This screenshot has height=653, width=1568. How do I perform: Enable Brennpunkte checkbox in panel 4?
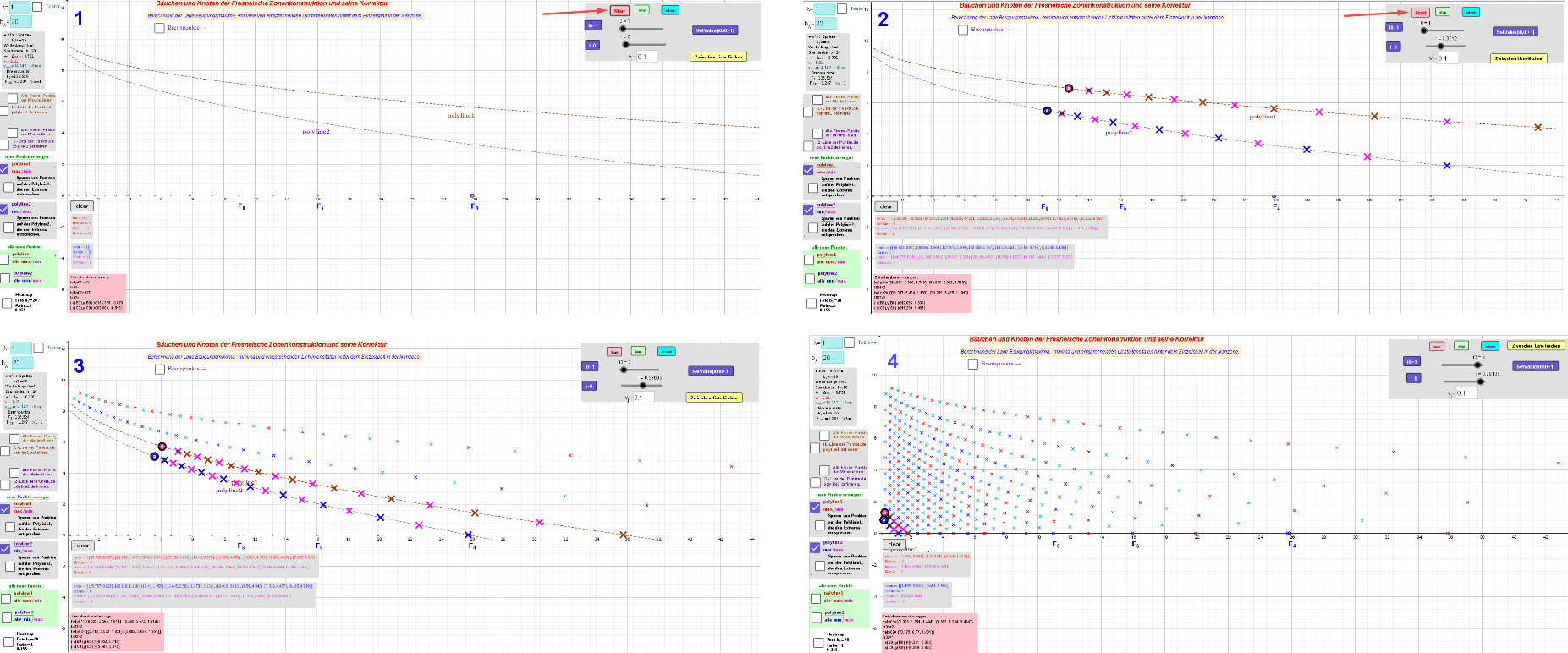[973, 364]
